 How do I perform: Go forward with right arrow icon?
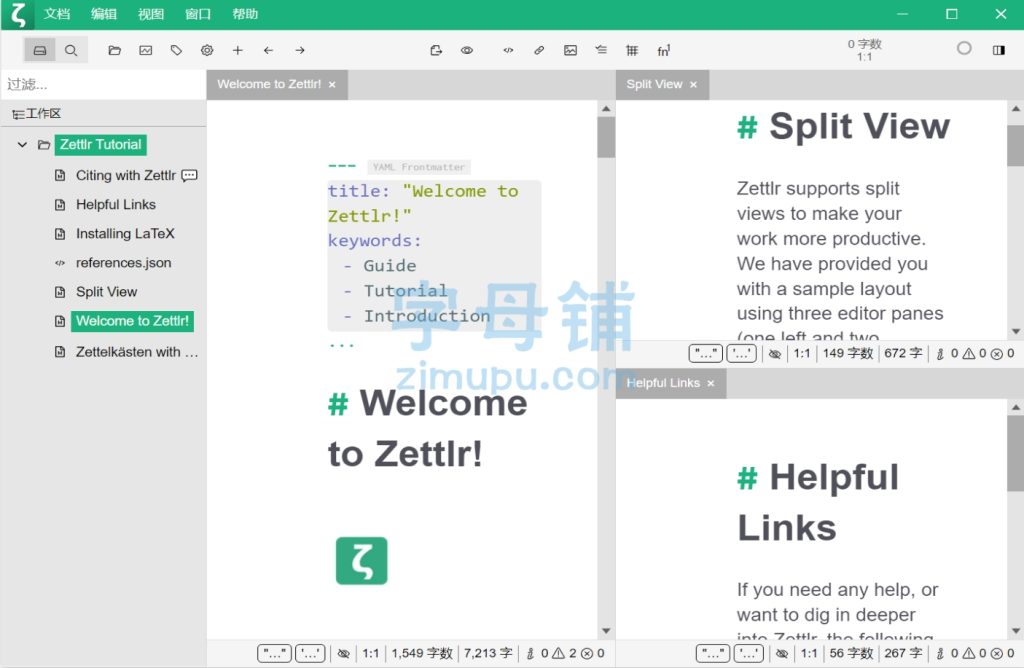(300, 50)
